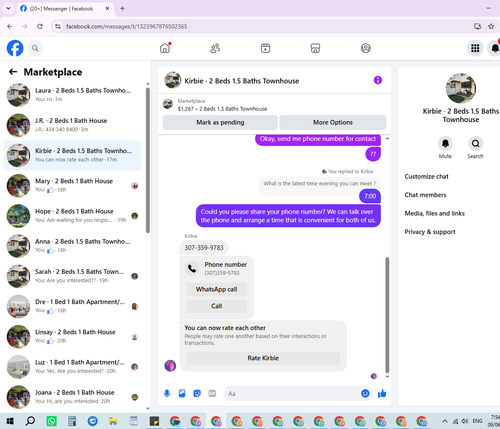
Task: Open a new browser tab
Action: click(x=122, y=9)
